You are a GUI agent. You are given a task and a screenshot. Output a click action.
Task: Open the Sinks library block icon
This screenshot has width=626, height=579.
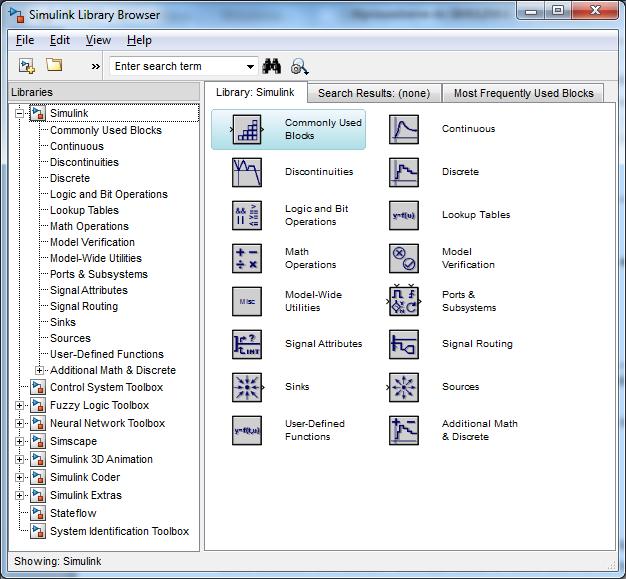click(x=247, y=387)
